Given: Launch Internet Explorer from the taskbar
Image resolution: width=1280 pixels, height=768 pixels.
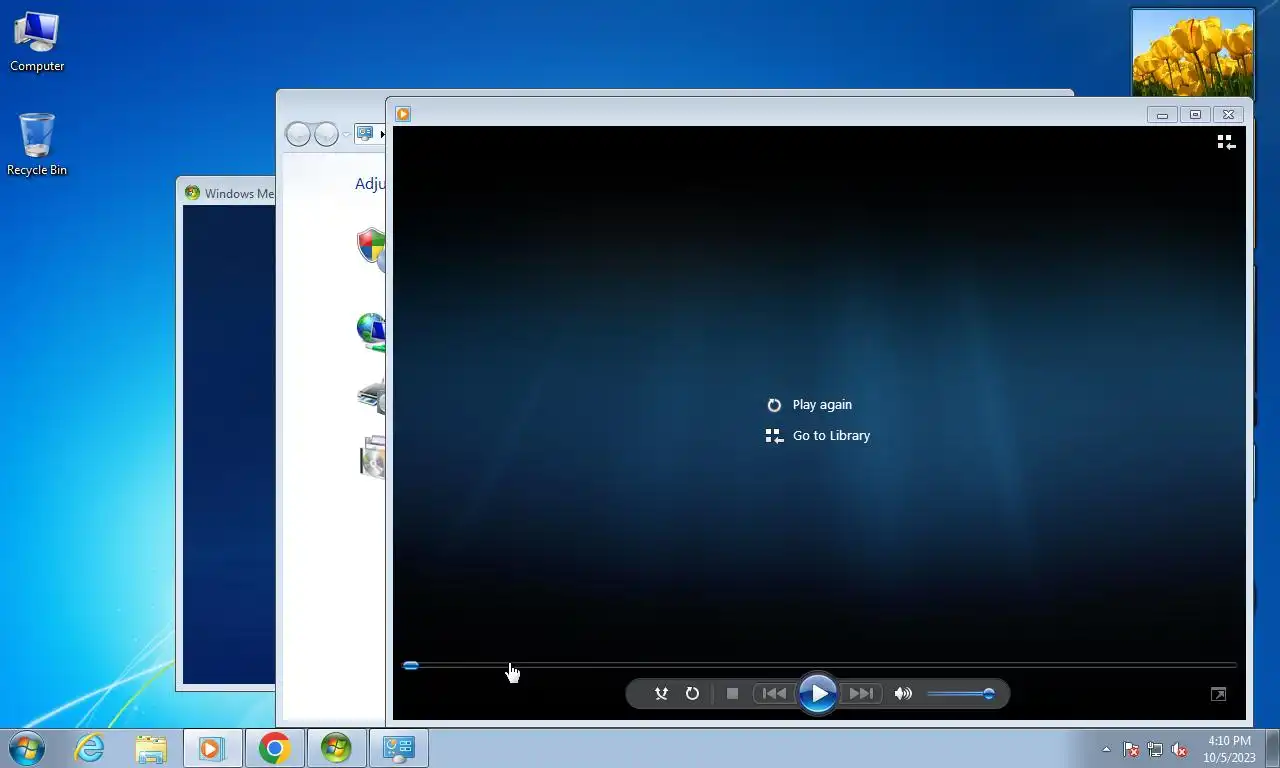Looking at the screenshot, I should pyautogui.click(x=89, y=748).
